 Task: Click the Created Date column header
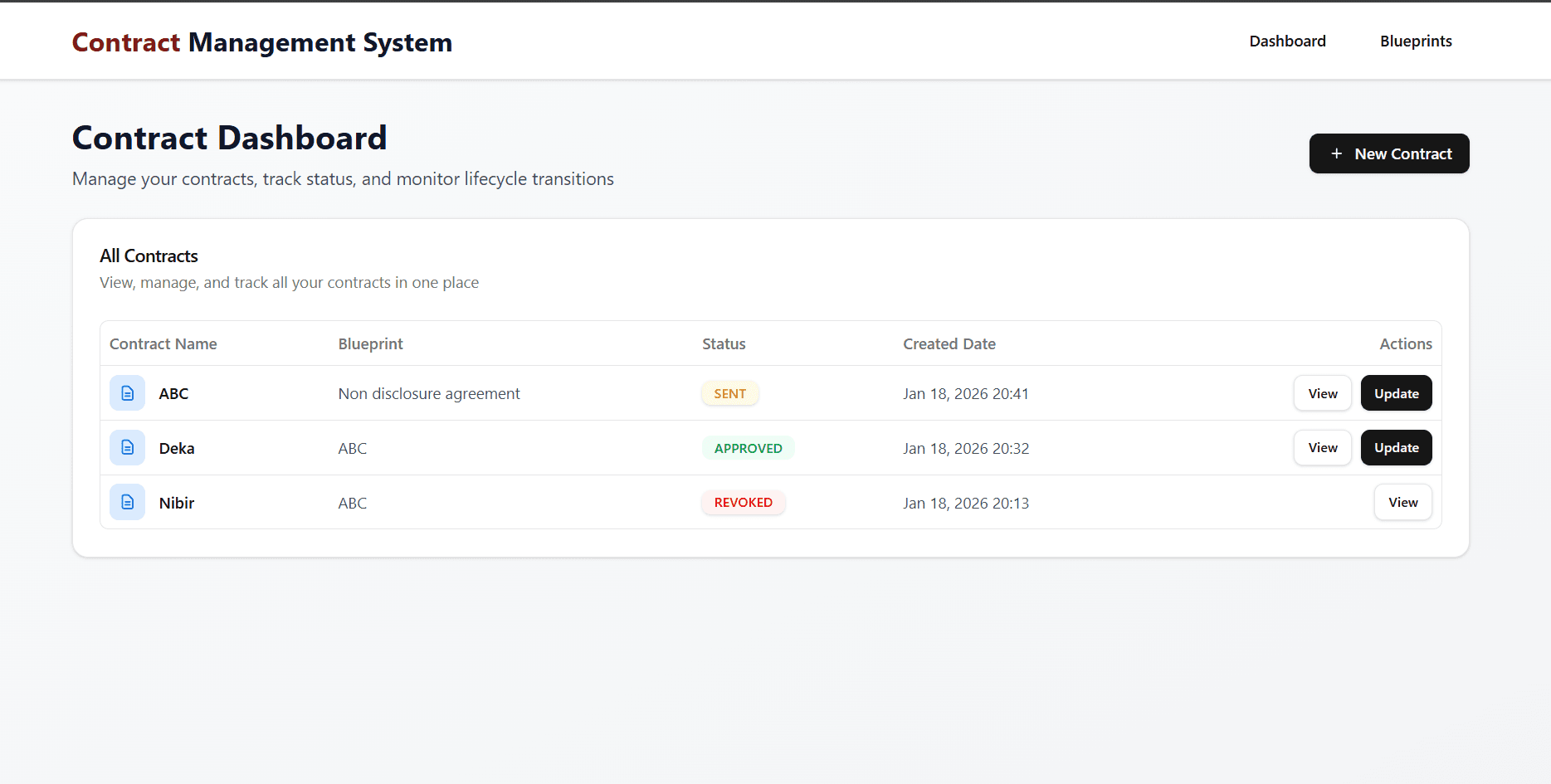coord(949,343)
